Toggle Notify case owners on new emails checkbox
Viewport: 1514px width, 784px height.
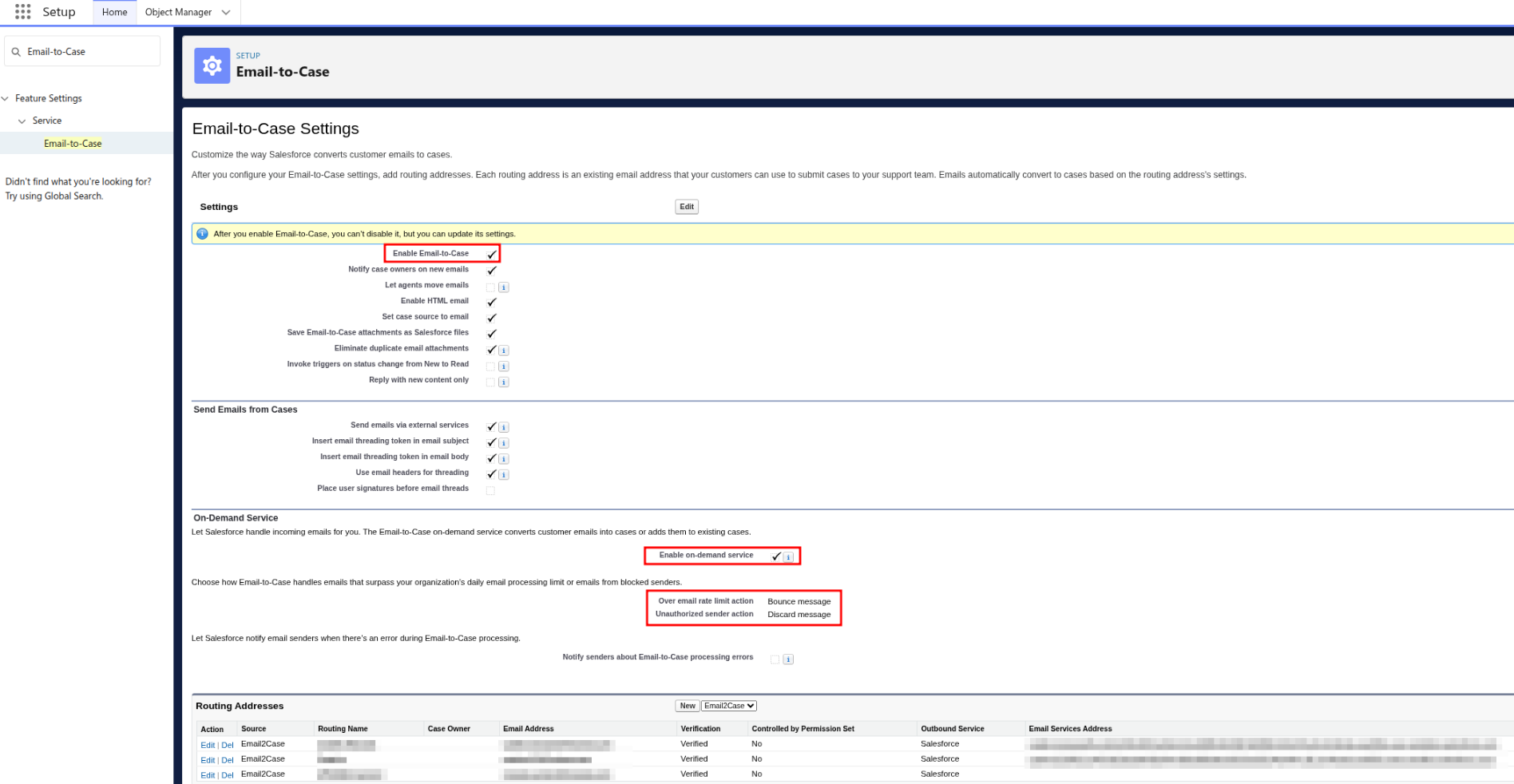point(491,270)
